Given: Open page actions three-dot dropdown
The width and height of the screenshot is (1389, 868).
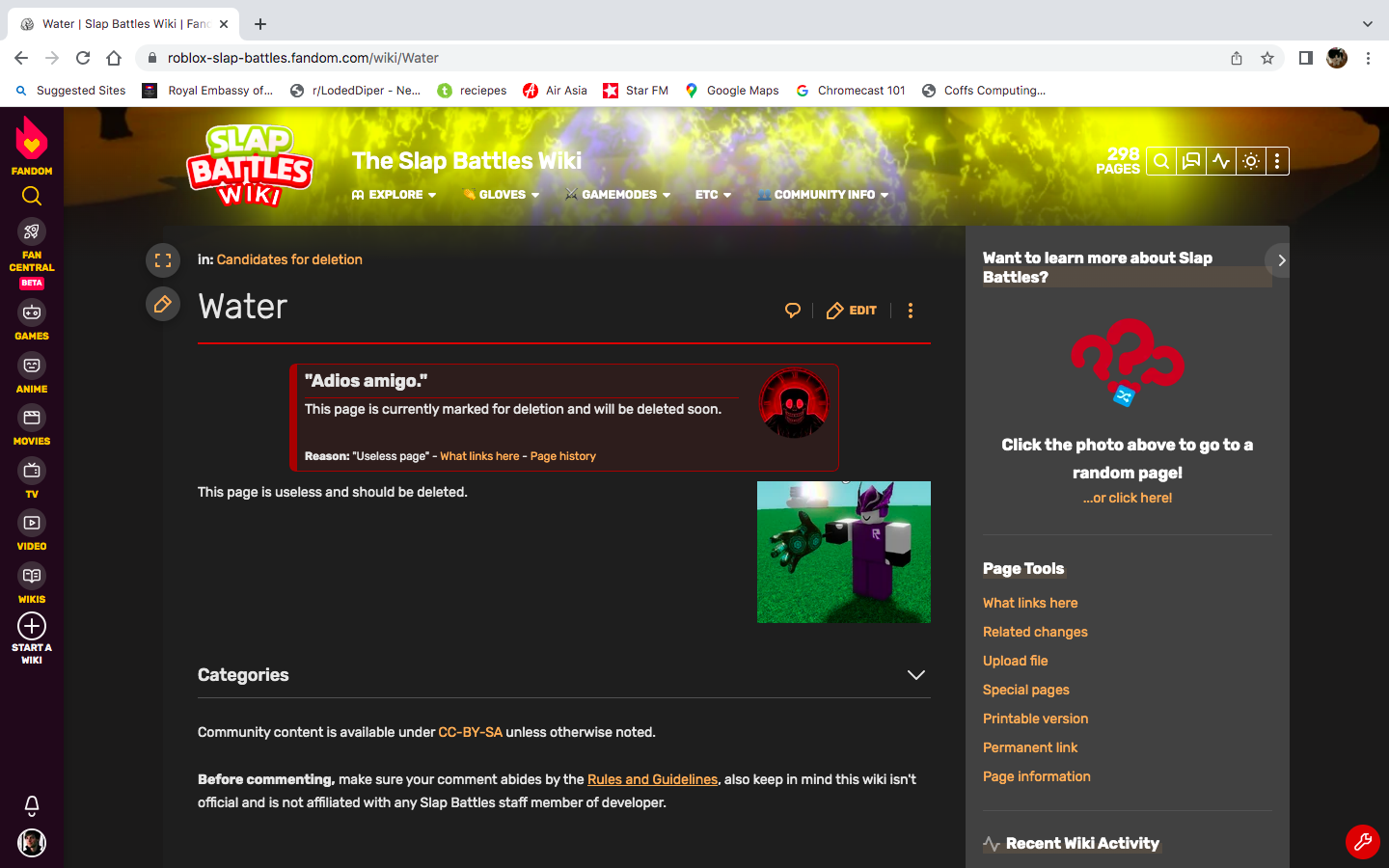Looking at the screenshot, I should (x=910, y=311).
